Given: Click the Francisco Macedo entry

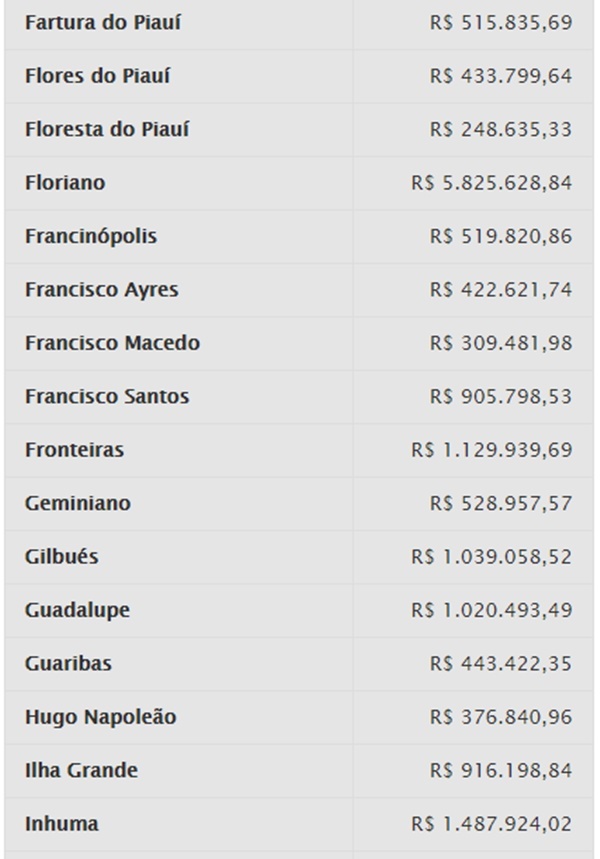Looking at the screenshot, I should point(112,343).
